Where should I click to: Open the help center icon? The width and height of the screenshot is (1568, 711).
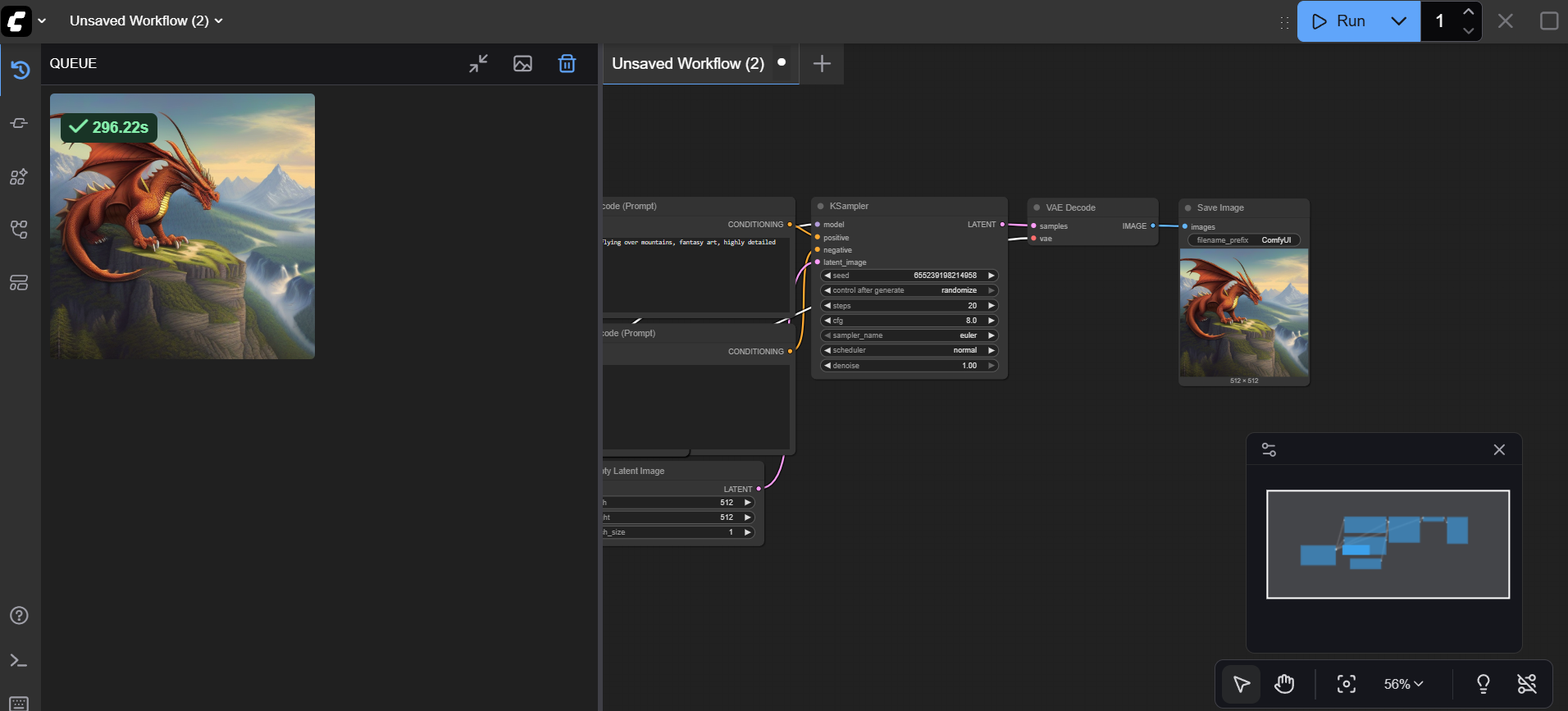[x=19, y=616]
